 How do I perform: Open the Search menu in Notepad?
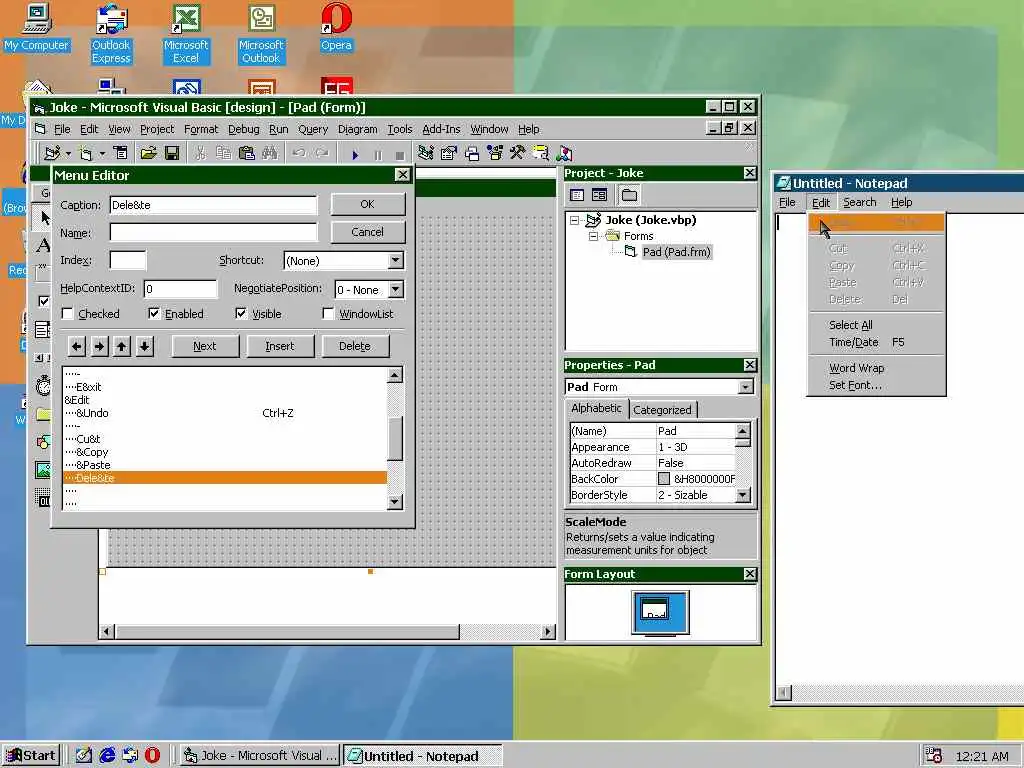(859, 202)
